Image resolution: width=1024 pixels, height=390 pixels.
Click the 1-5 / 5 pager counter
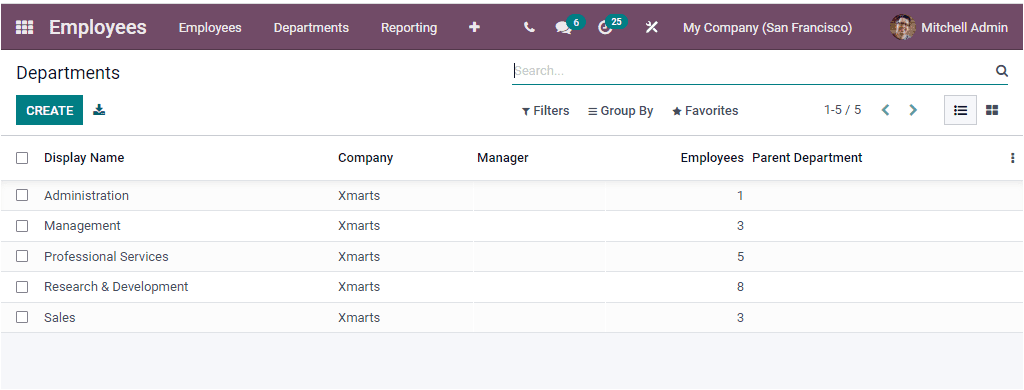coord(842,110)
